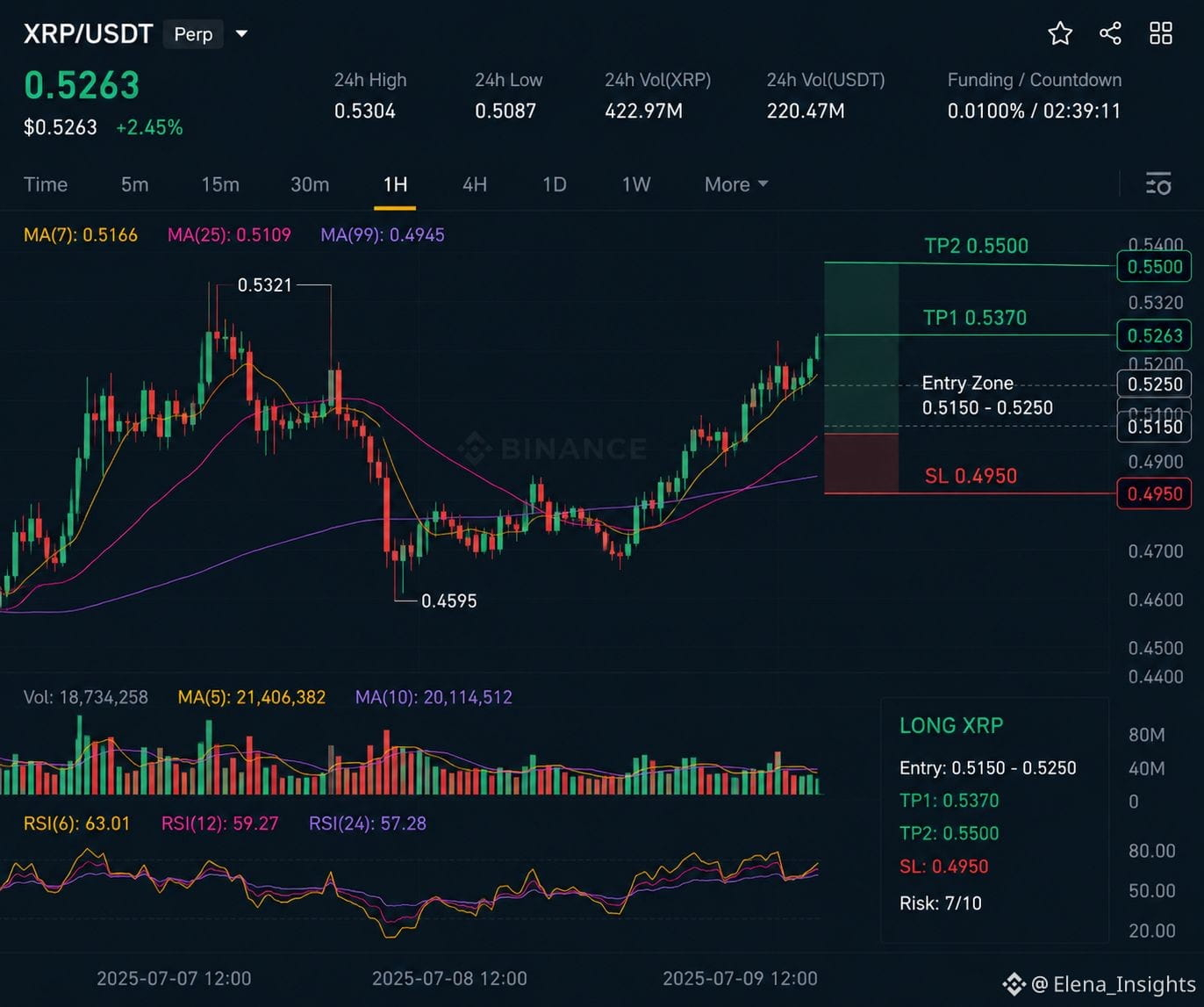This screenshot has width=1204, height=1007.
Task: Click the SL 0.4950 chart label
Action: pyautogui.click(x=971, y=476)
